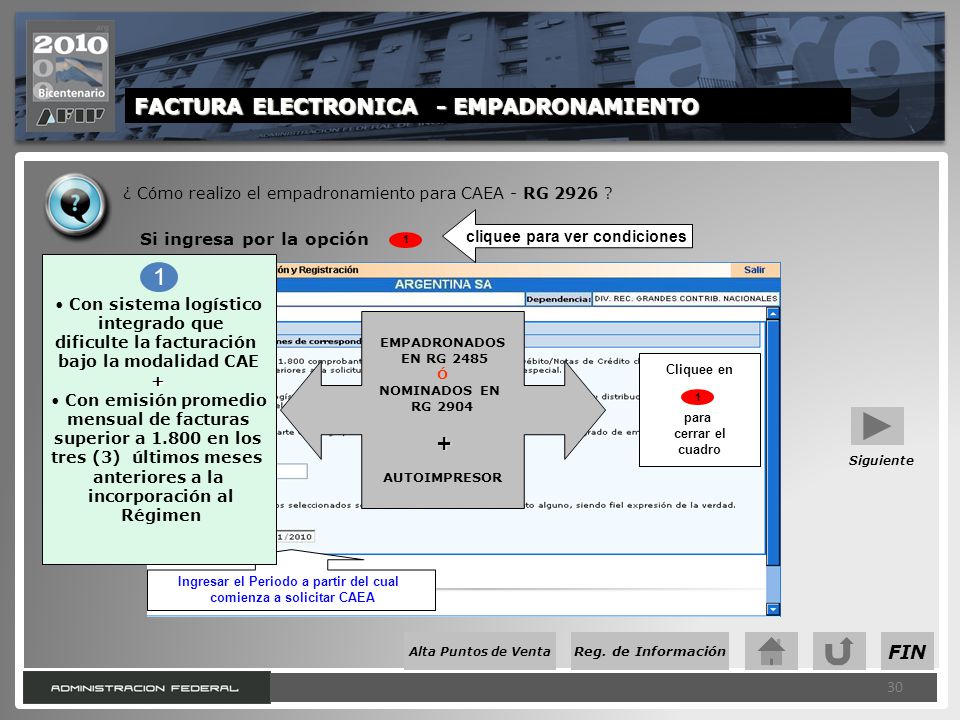
Task: Click 'Con sistema logístico integrado' bullet text
Action: point(159,332)
